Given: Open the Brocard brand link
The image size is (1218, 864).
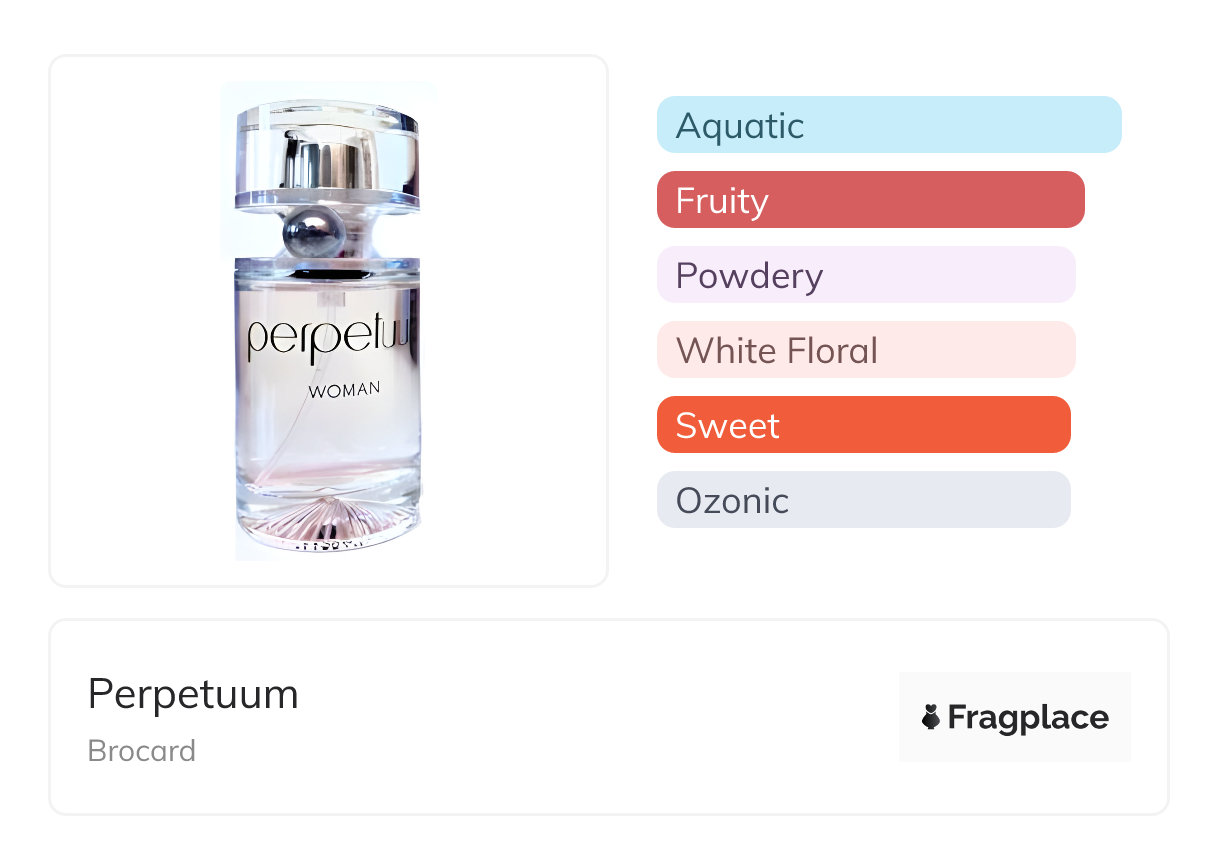Looking at the screenshot, I should tap(142, 751).
